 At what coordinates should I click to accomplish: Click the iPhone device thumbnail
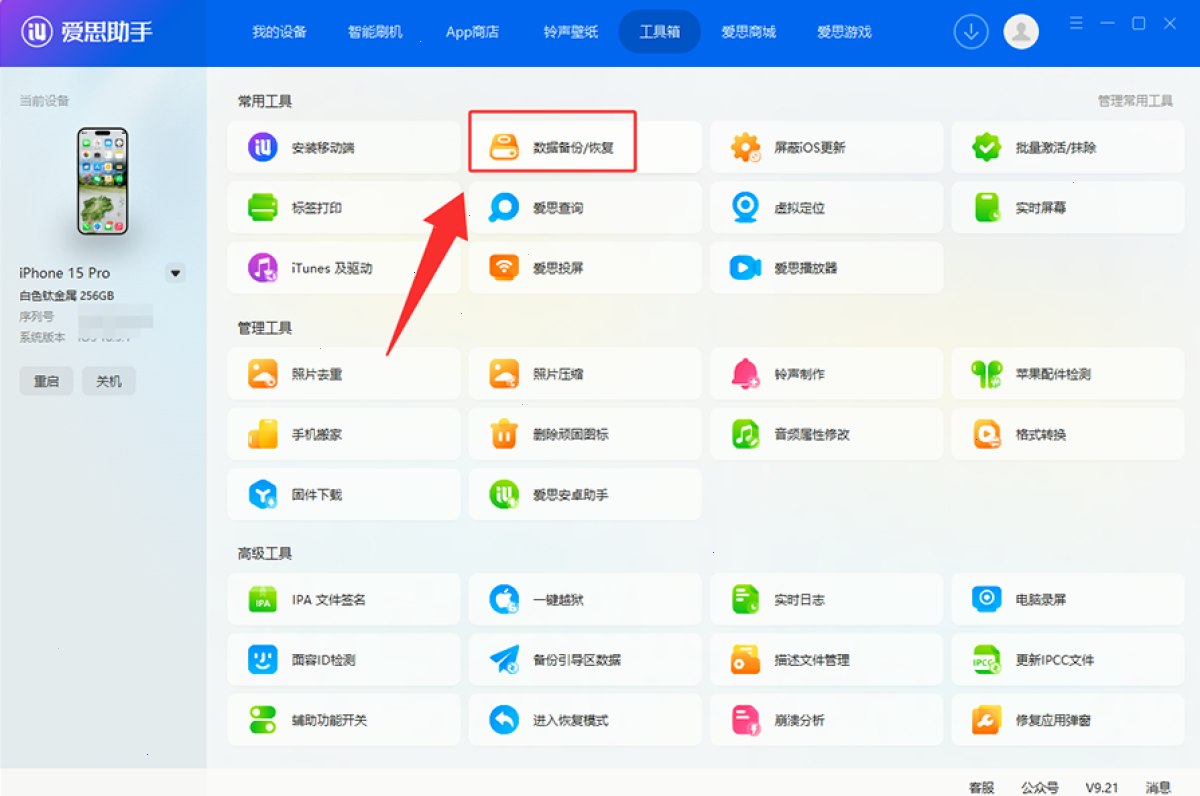click(103, 181)
